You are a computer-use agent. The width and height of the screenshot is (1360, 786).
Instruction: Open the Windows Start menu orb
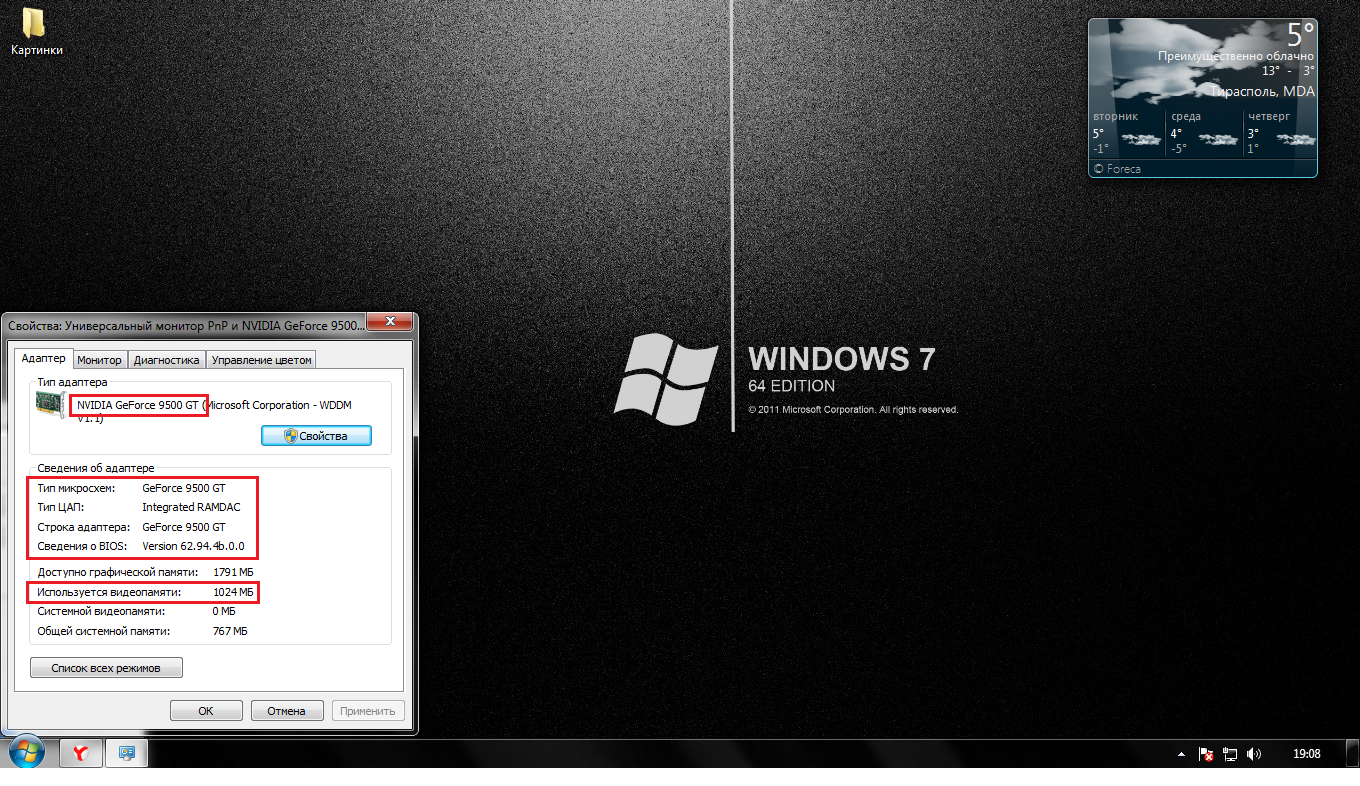pyautogui.click(x=26, y=753)
